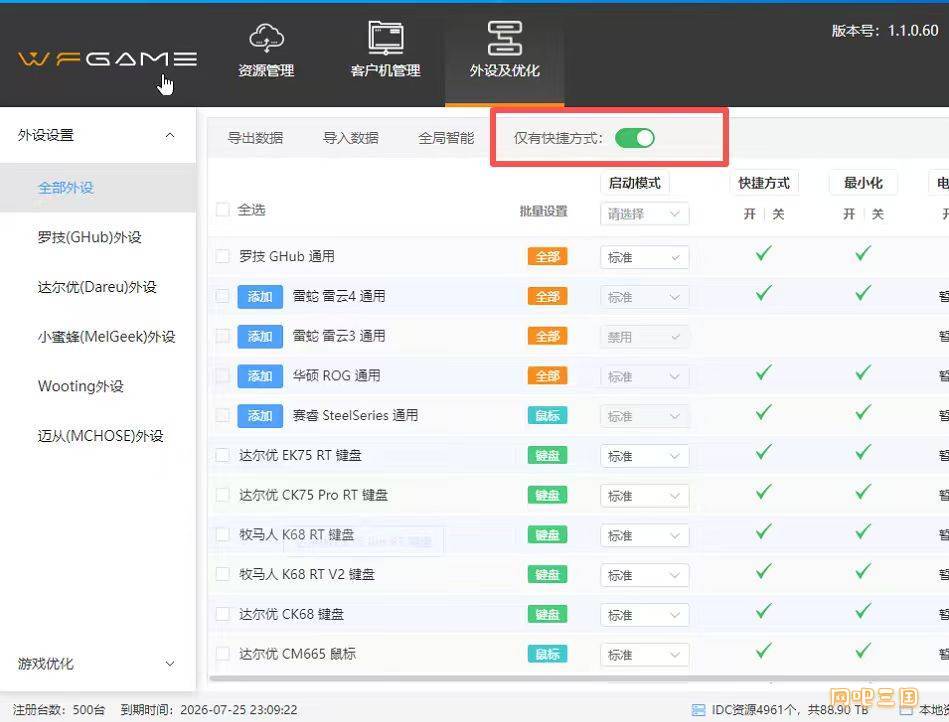
Task: Click the WFGAME logo
Action: [x=107, y=59]
